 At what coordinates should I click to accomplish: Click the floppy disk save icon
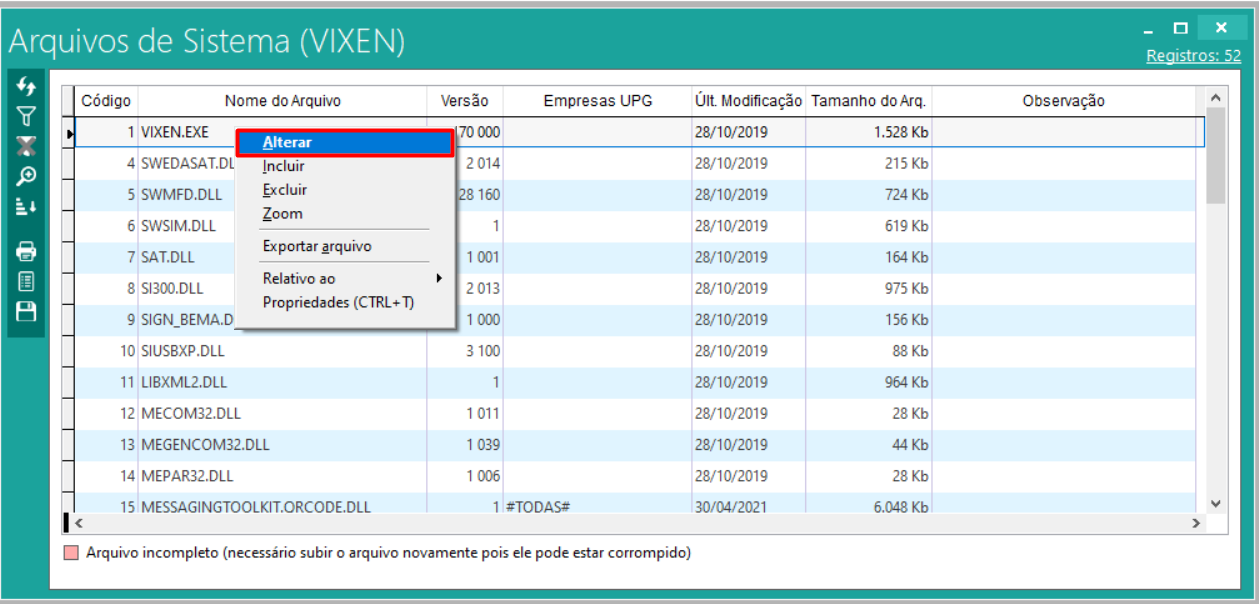pyautogui.click(x=26, y=311)
